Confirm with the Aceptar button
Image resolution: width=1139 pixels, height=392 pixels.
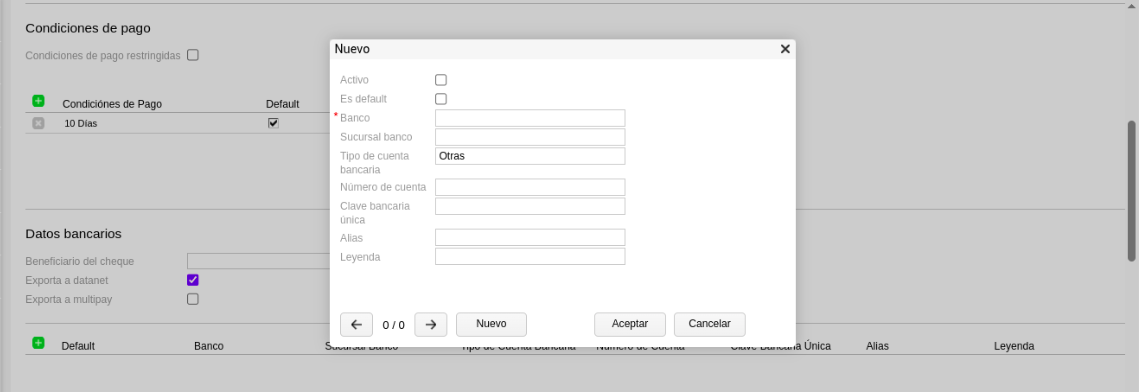tap(630, 324)
